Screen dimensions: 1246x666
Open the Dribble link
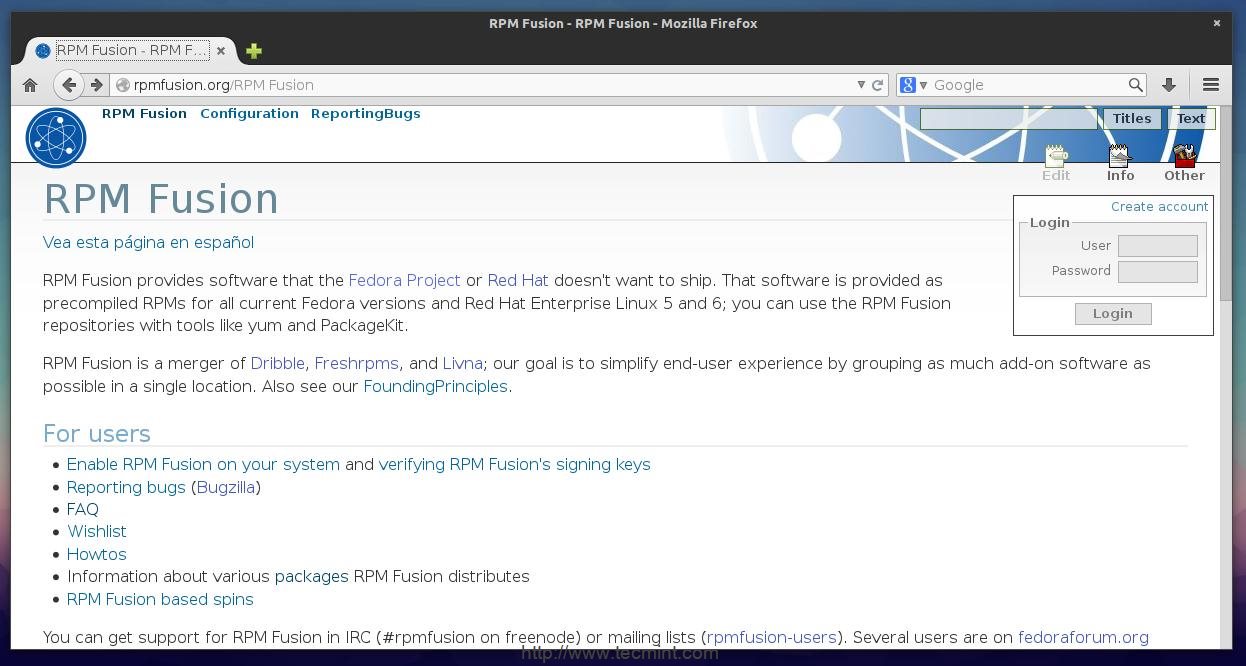278,363
